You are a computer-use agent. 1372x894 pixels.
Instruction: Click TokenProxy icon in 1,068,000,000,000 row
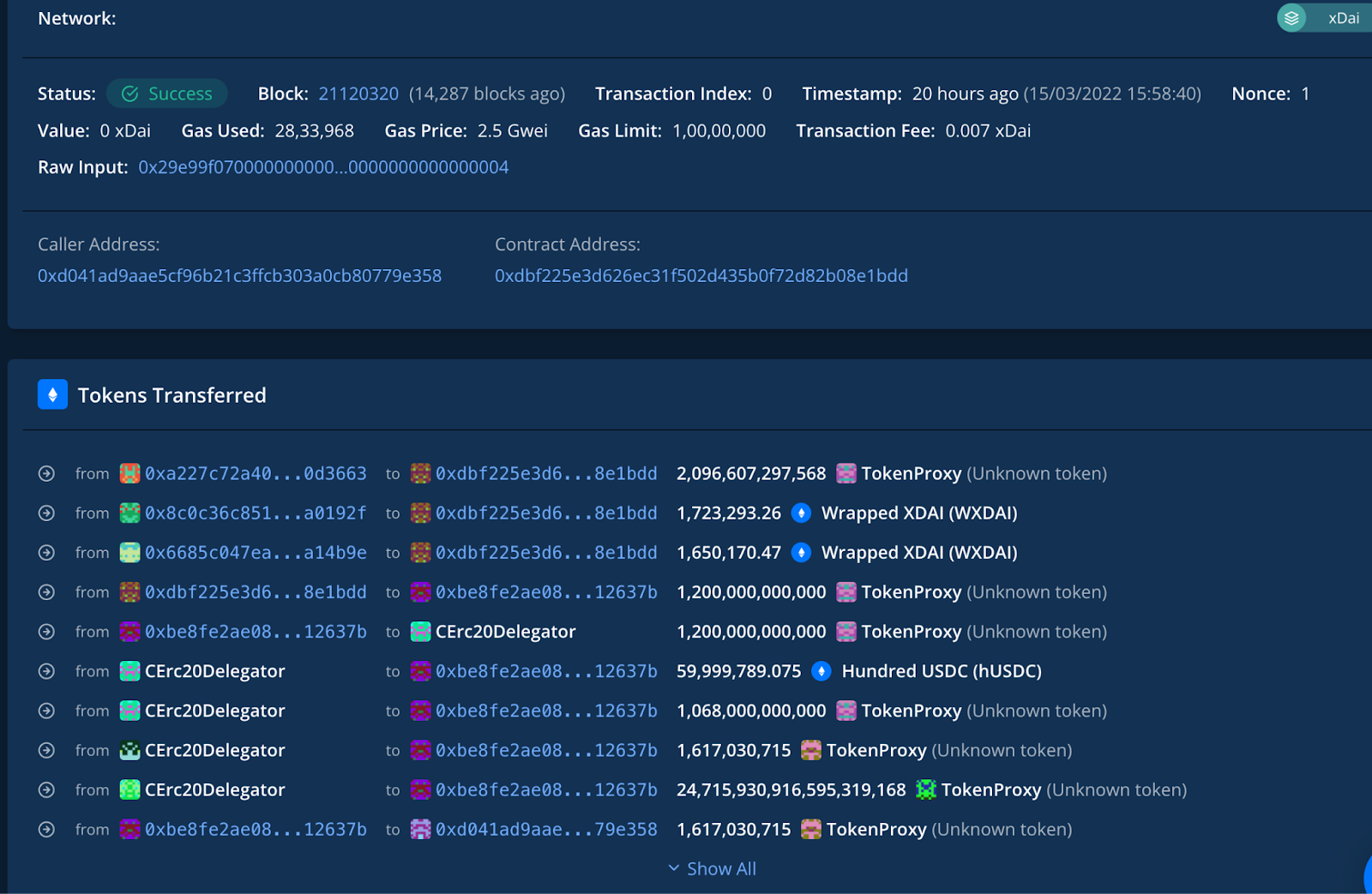[x=846, y=711]
